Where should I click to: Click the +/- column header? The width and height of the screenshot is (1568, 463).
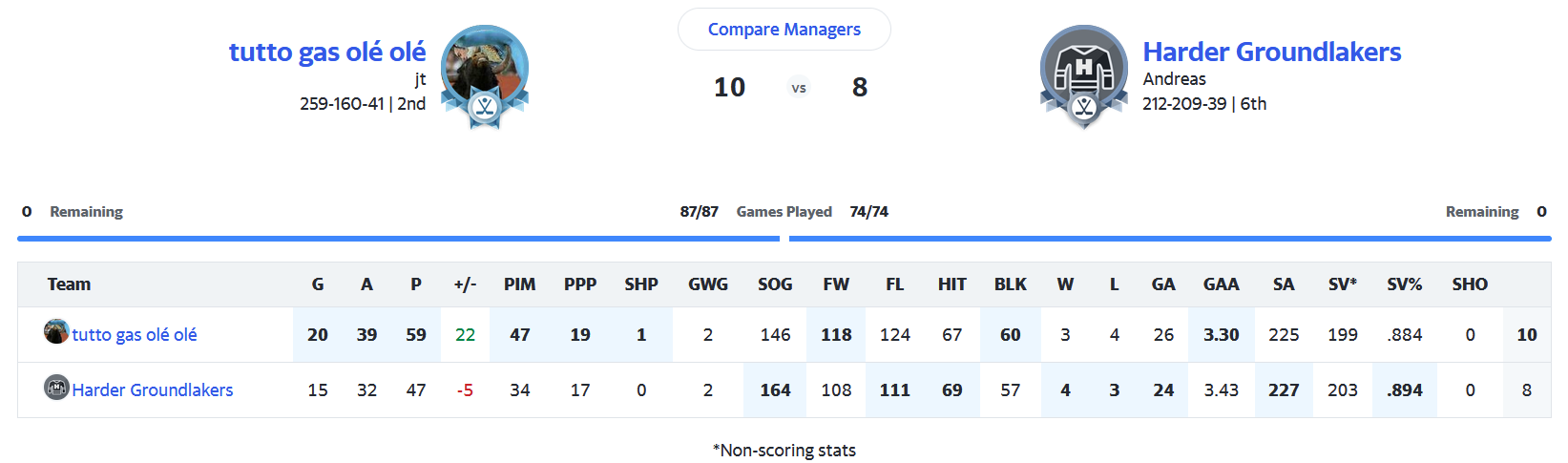(465, 284)
